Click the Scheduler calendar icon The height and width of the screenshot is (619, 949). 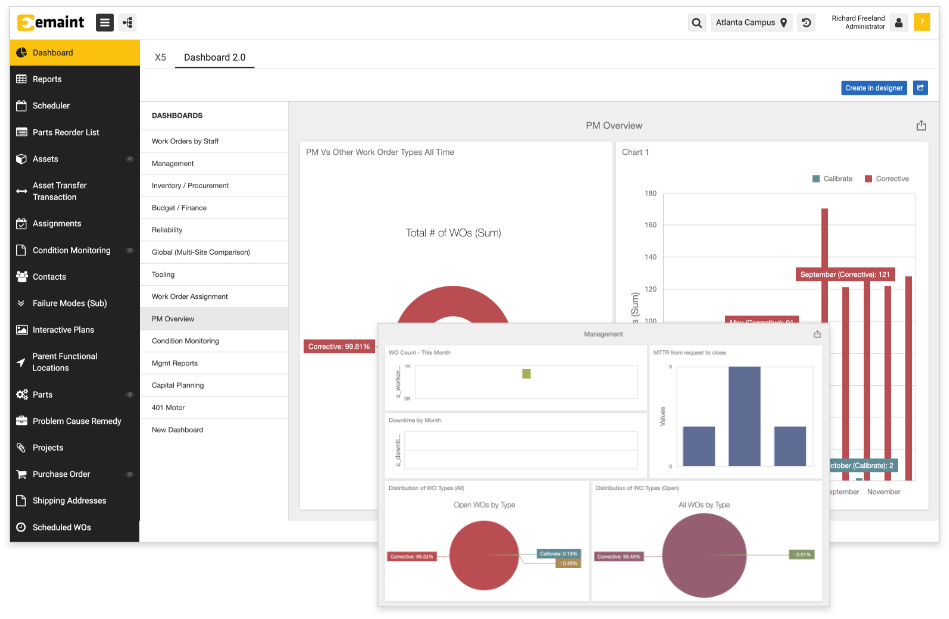coord(21,106)
